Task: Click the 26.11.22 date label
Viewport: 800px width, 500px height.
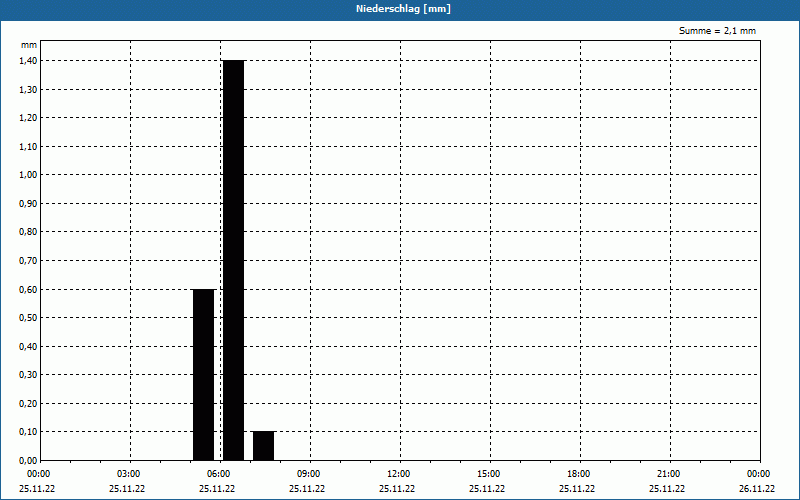Action: [x=757, y=489]
